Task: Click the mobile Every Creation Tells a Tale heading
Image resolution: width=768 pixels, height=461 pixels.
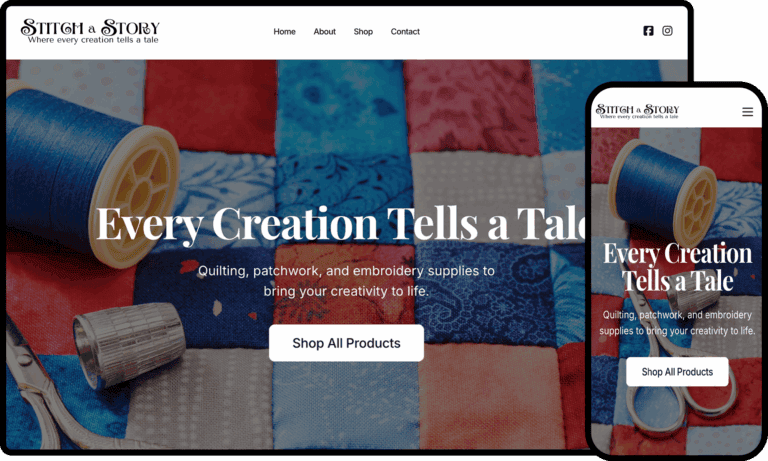Action: 677,267
